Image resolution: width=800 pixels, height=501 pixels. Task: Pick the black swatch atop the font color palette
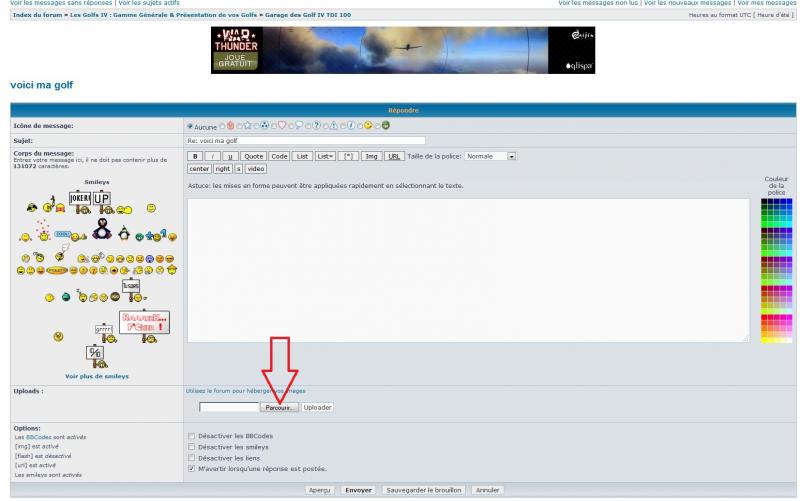[x=764, y=202]
